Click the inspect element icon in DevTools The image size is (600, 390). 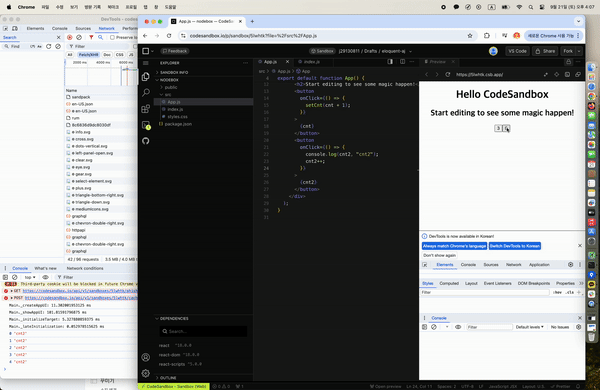pos(424,265)
